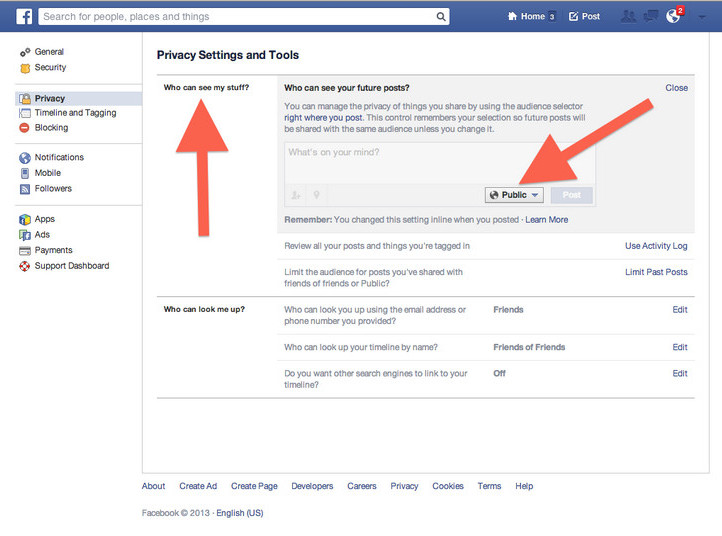Click the General gears icon
722x536 pixels.
pyautogui.click(x=25, y=52)
